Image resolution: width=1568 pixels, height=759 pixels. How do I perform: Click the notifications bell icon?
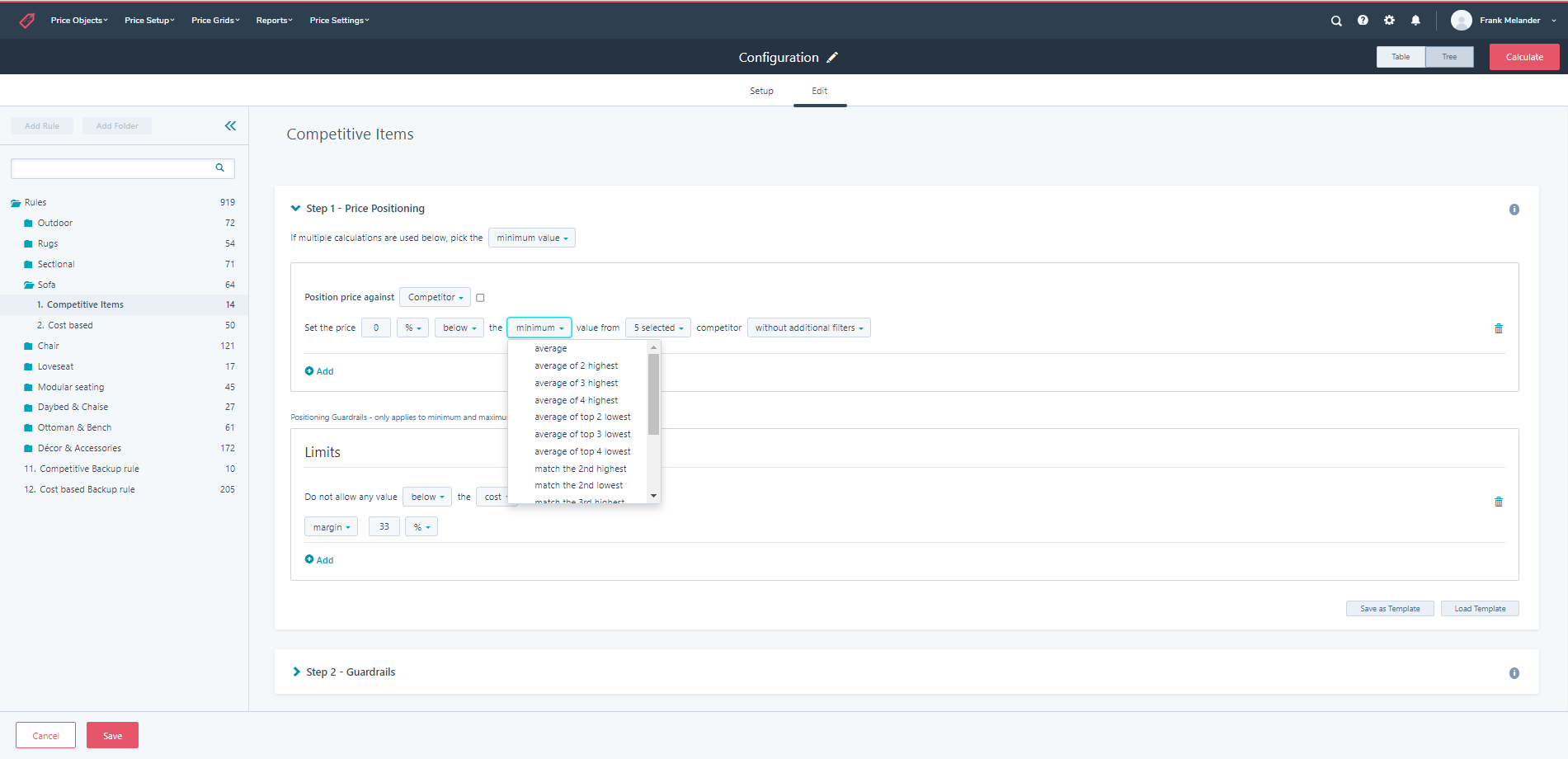coord(1415,21)
